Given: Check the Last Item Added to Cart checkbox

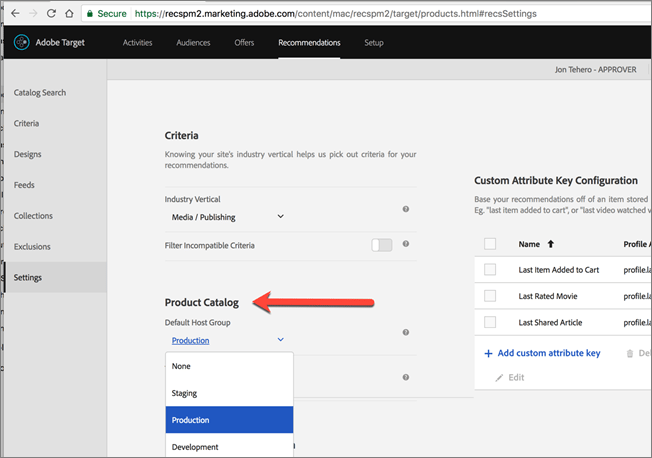Looking at the screenshot, I should [x=490, y=270].
